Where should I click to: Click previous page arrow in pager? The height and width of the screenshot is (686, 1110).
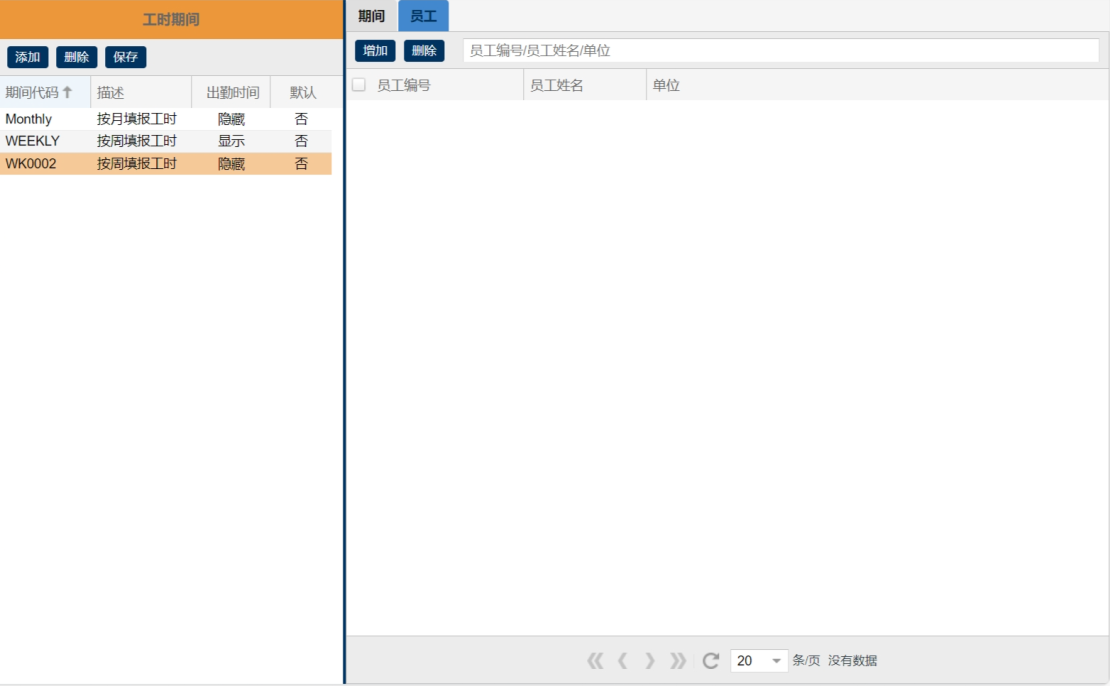[623, 661]
